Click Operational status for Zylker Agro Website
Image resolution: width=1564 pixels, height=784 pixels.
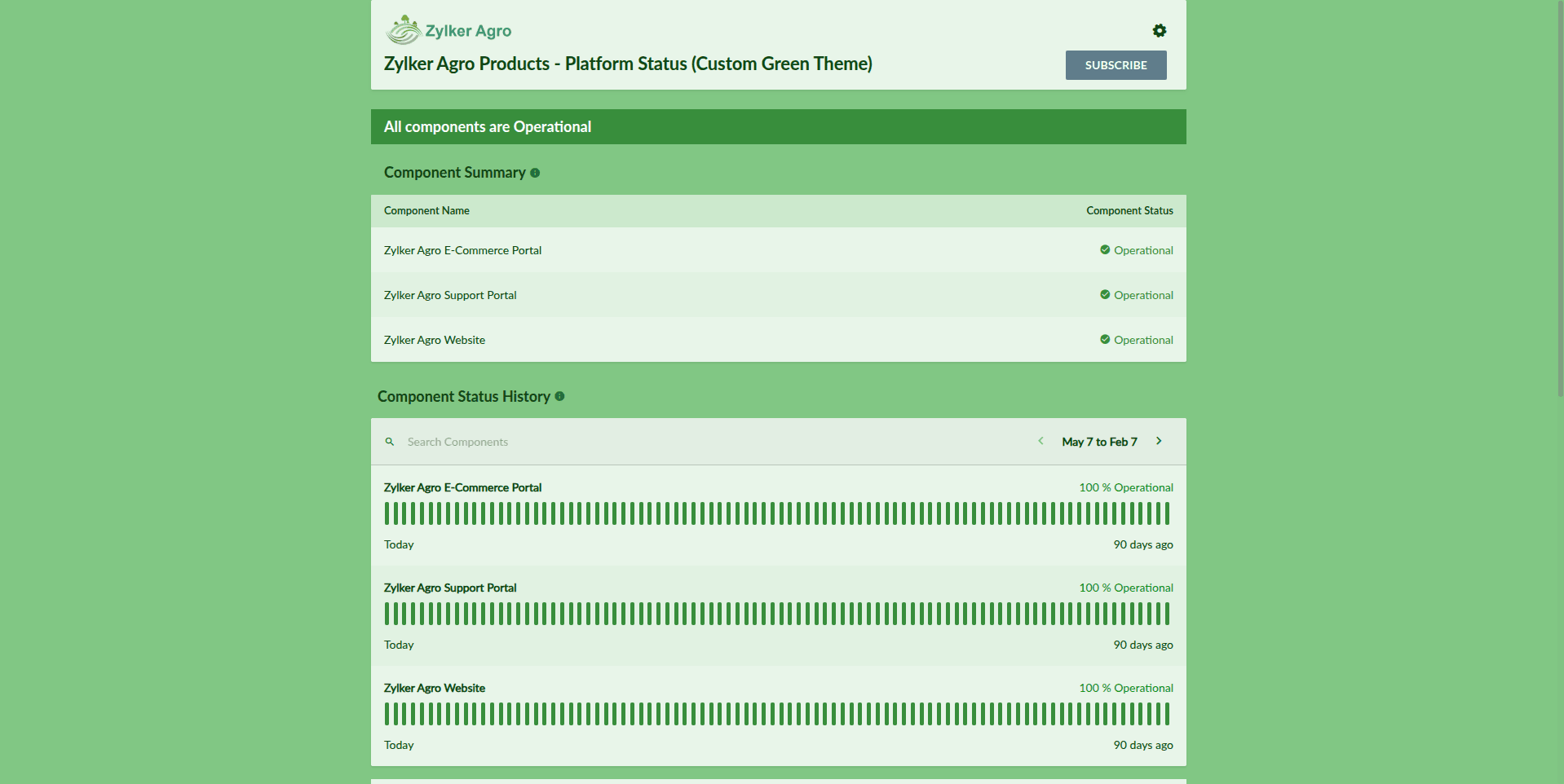[x=1143, y=340]
